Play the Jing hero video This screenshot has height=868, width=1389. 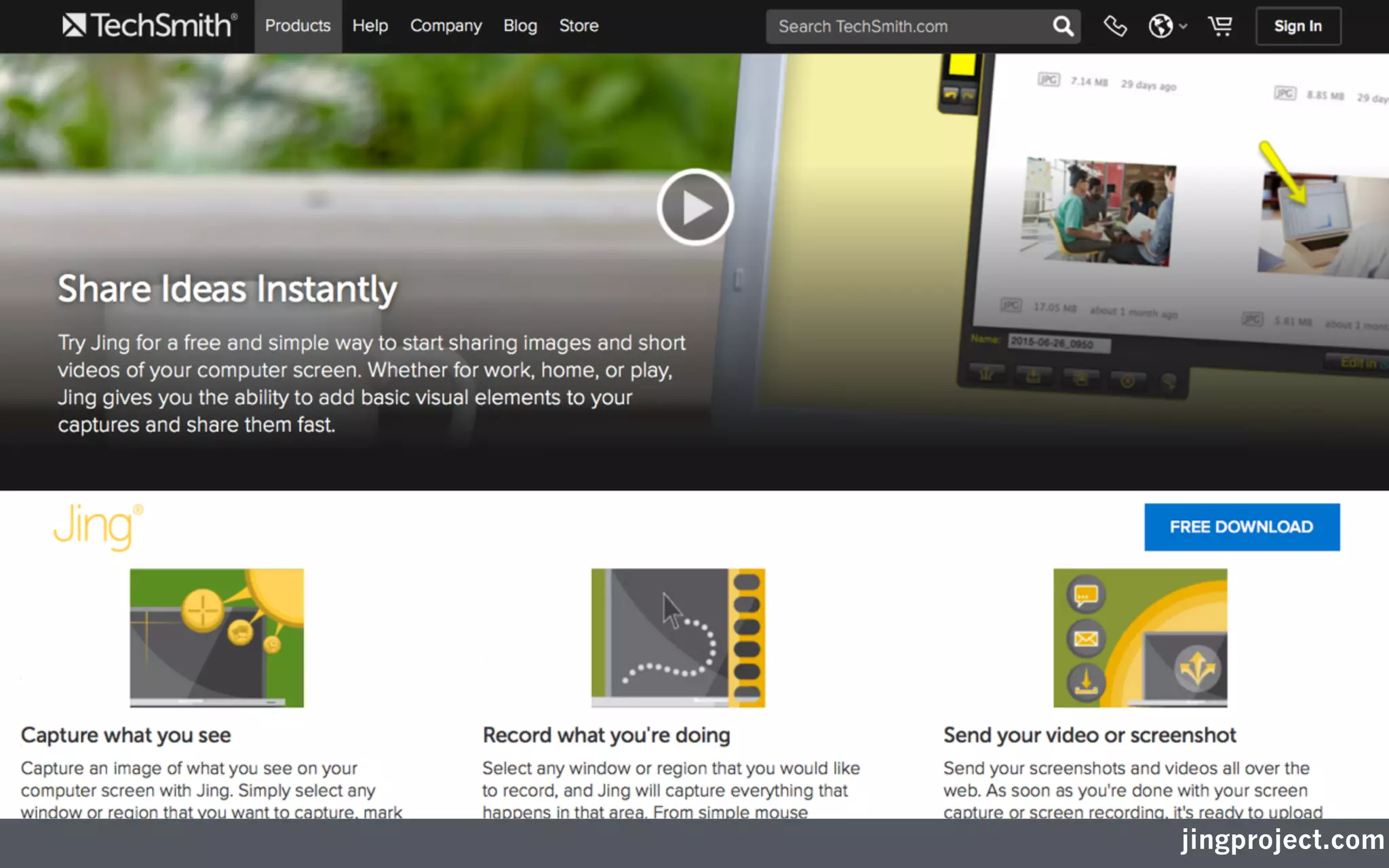[x=694, y=207]
